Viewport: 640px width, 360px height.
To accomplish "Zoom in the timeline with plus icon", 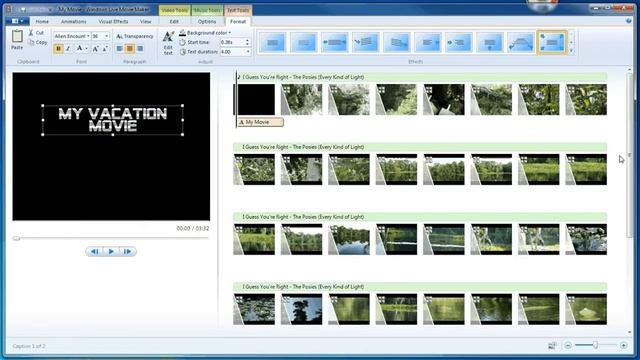I will click(623, 346).
